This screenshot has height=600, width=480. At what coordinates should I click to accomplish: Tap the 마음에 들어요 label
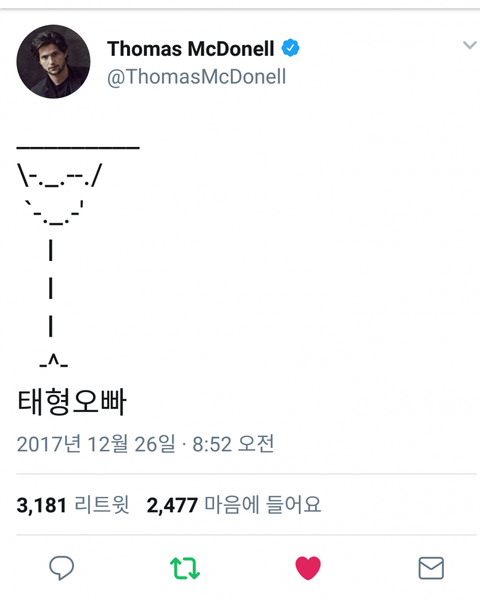point(263,504)
